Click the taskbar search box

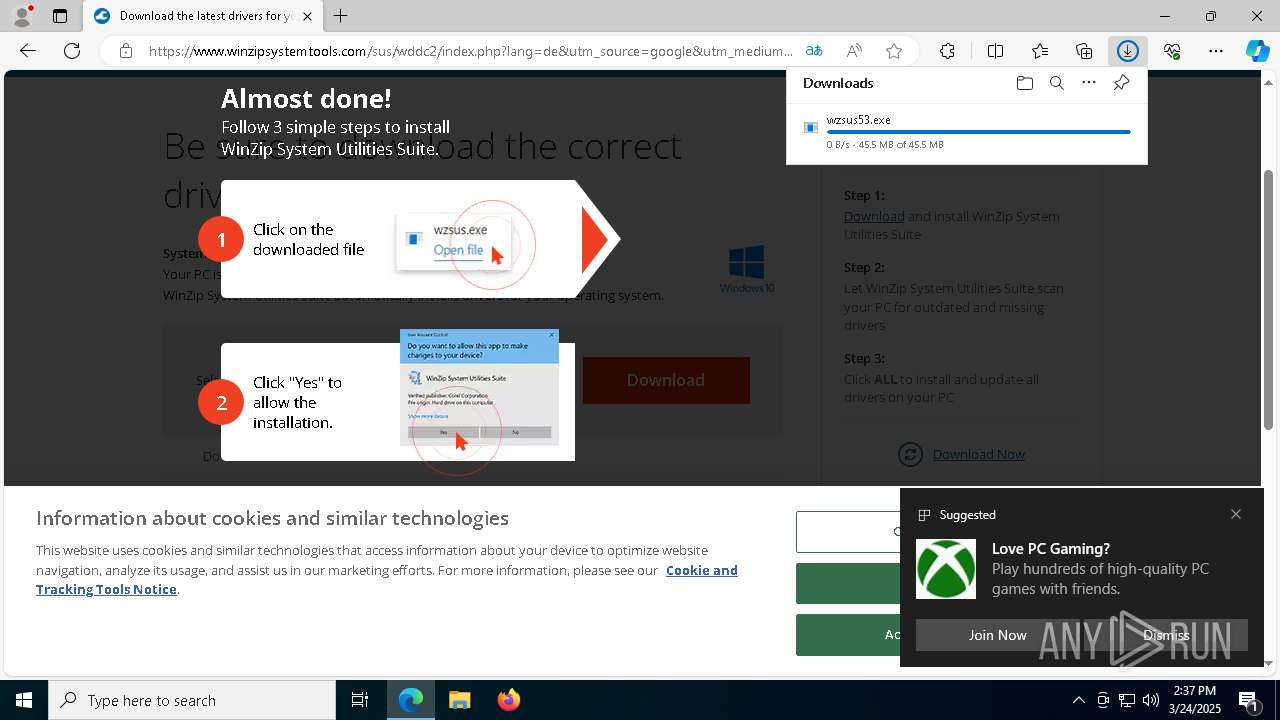pos(192,700)
